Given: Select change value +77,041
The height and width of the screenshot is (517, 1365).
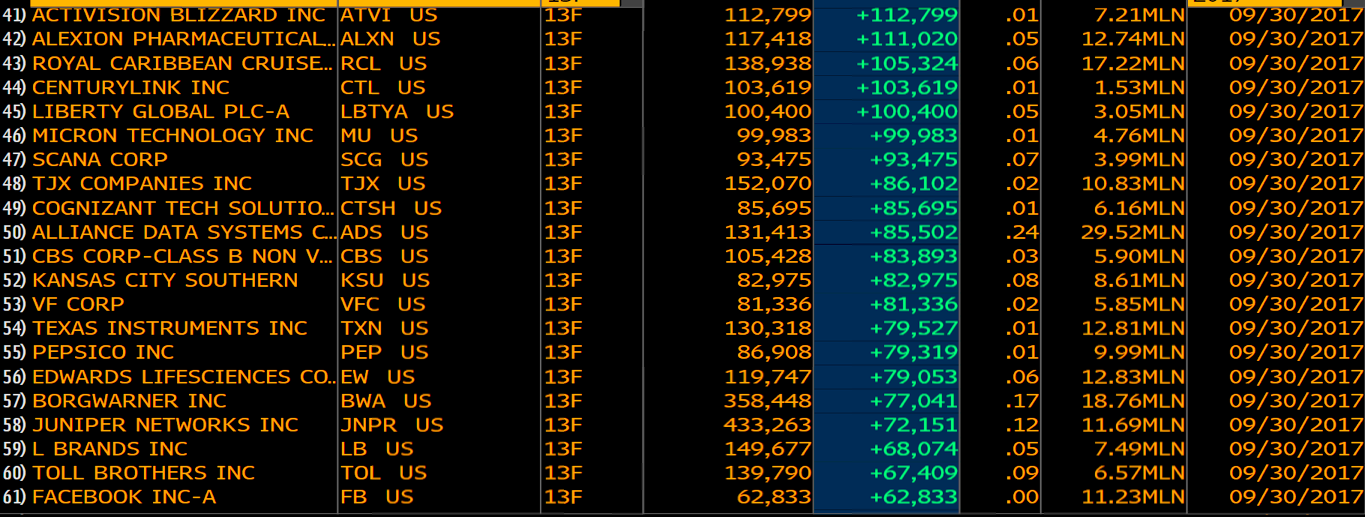Looking at the screenshot, I should tap(913, 400).
